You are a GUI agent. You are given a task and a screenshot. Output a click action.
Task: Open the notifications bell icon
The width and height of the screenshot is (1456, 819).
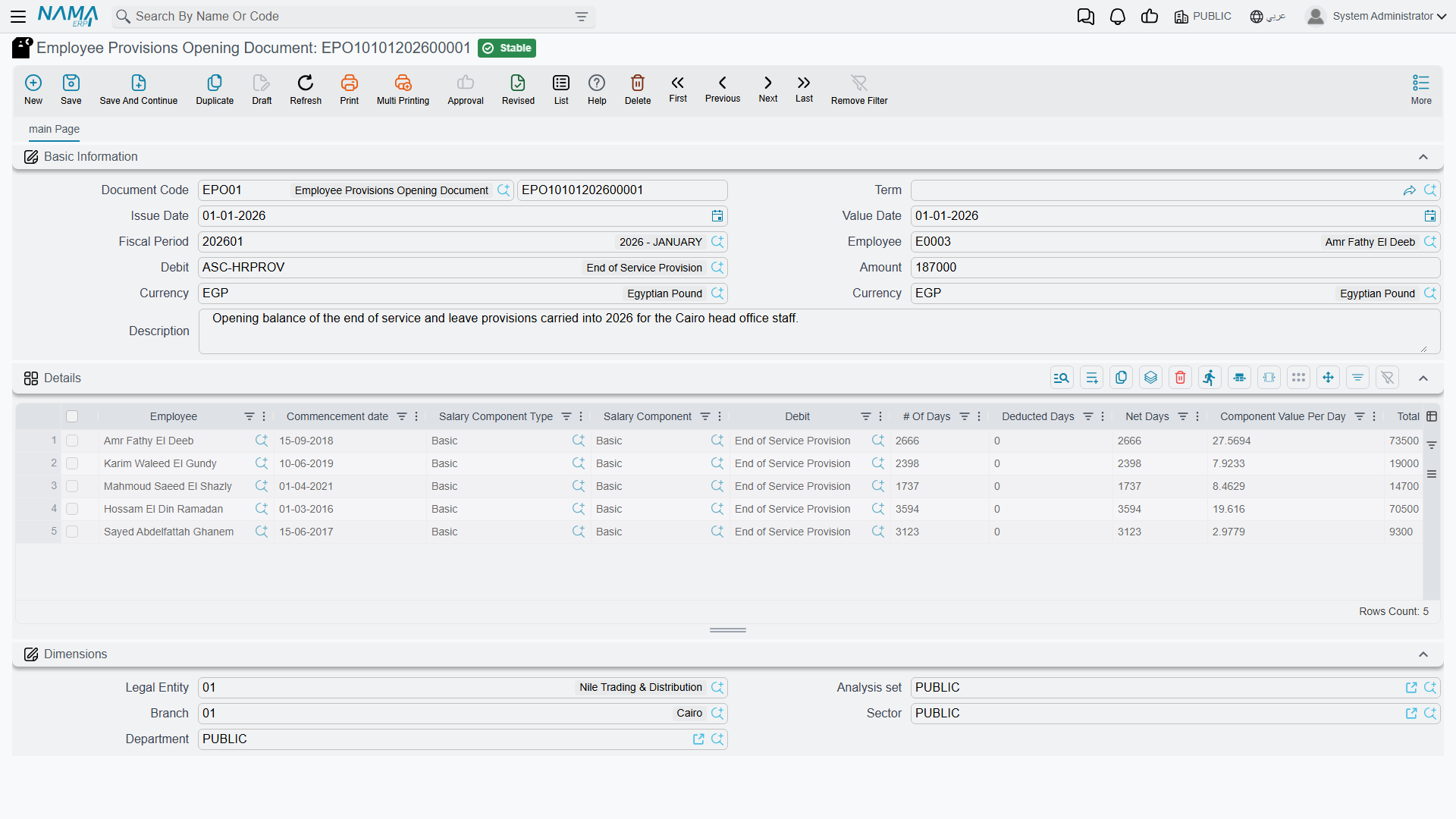[x=1118, y=17]
